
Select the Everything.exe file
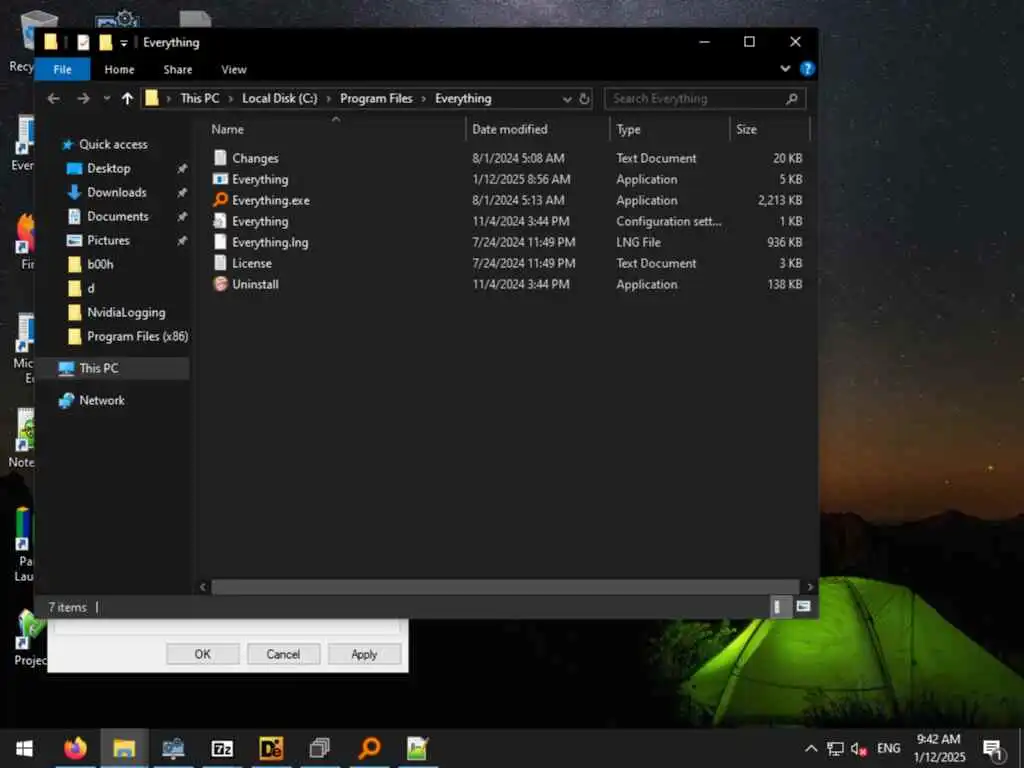coord(270,200)
